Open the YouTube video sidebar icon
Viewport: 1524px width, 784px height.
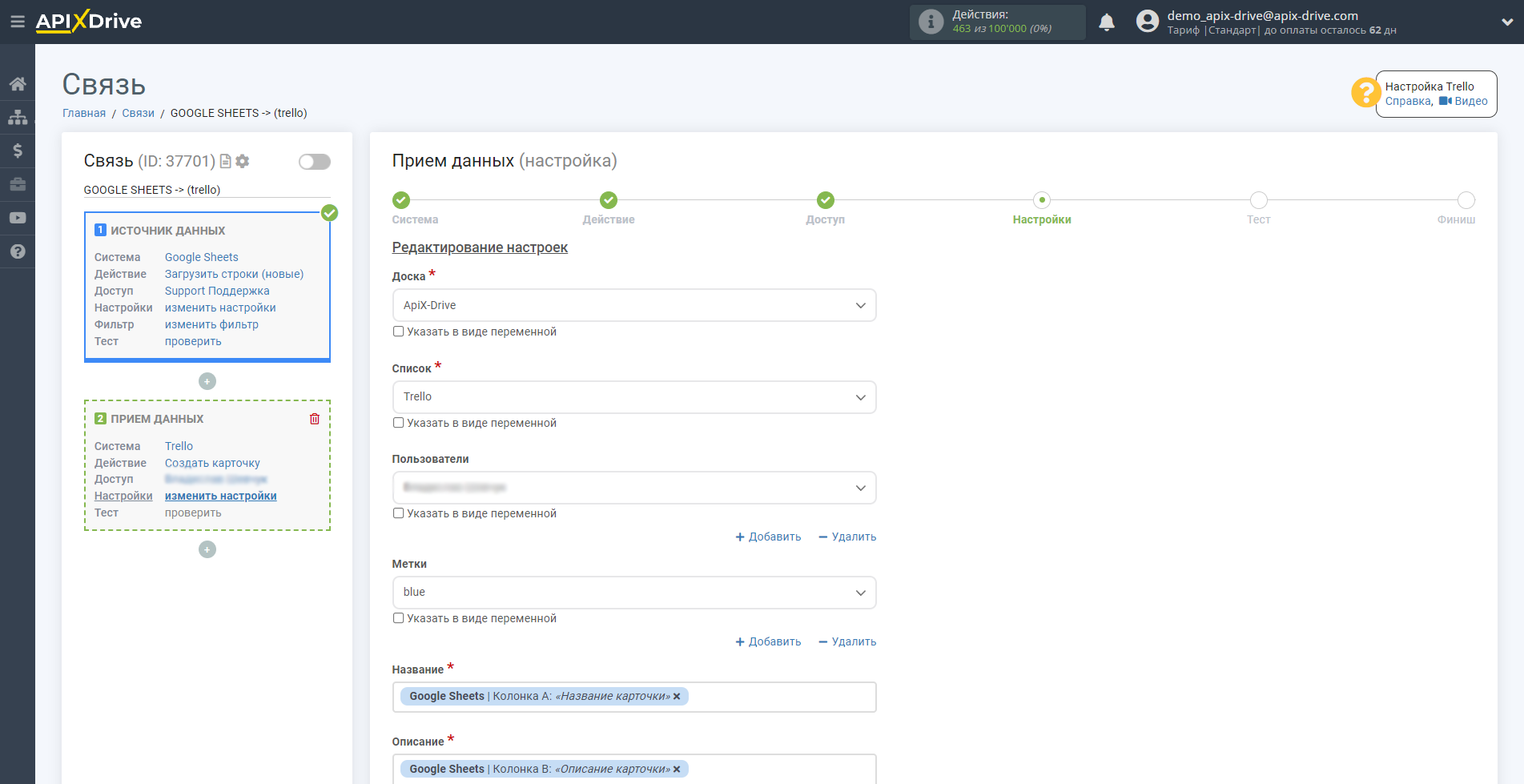tap(18, 218)
